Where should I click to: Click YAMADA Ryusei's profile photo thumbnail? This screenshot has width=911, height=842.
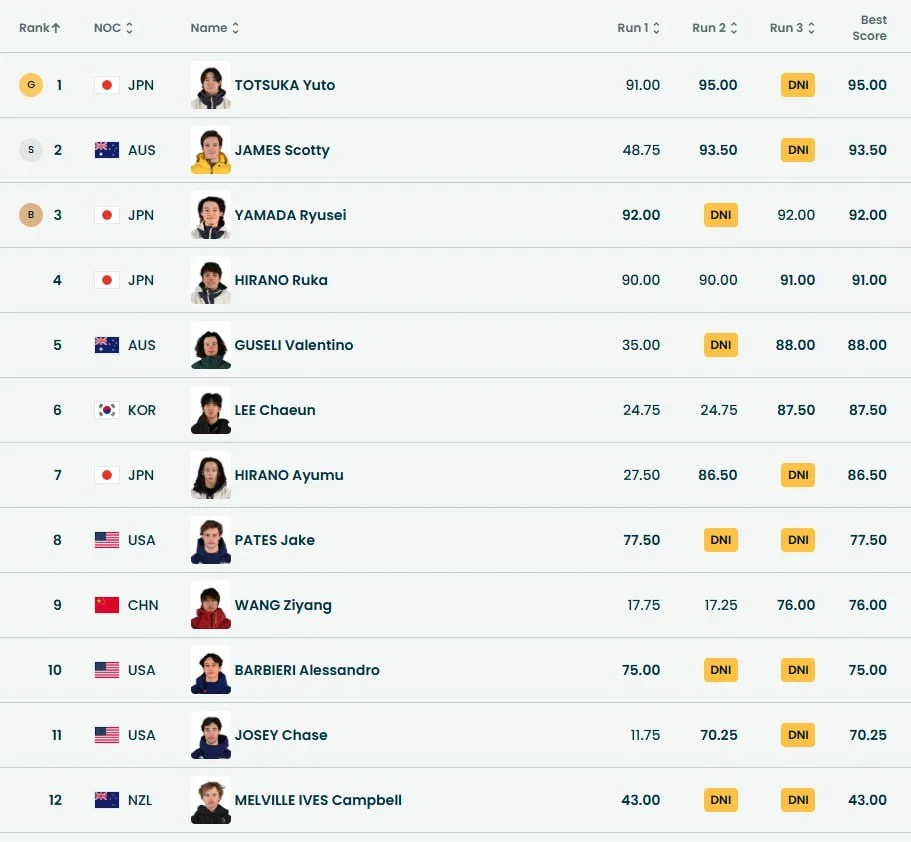[x=211, y=215]
